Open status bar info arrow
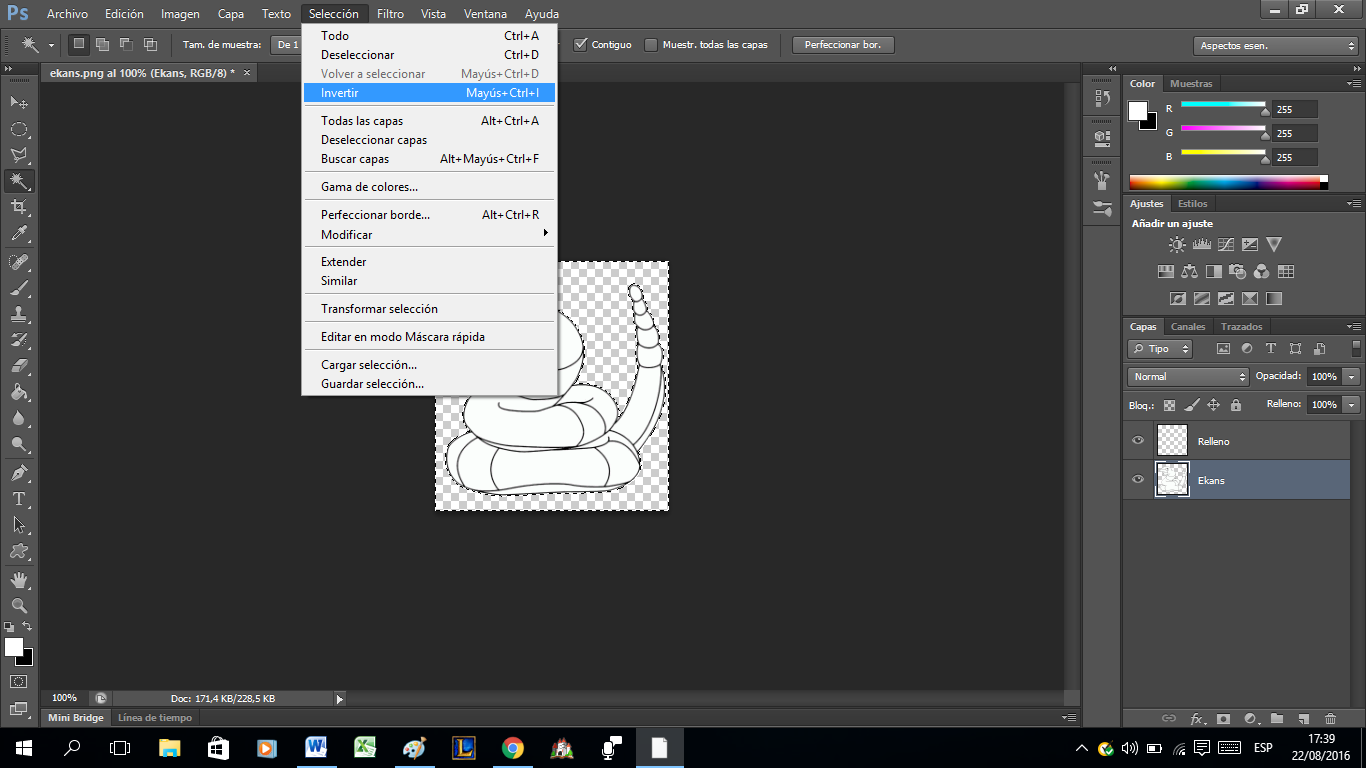The image size is (1366, 768). pos(340,699)
